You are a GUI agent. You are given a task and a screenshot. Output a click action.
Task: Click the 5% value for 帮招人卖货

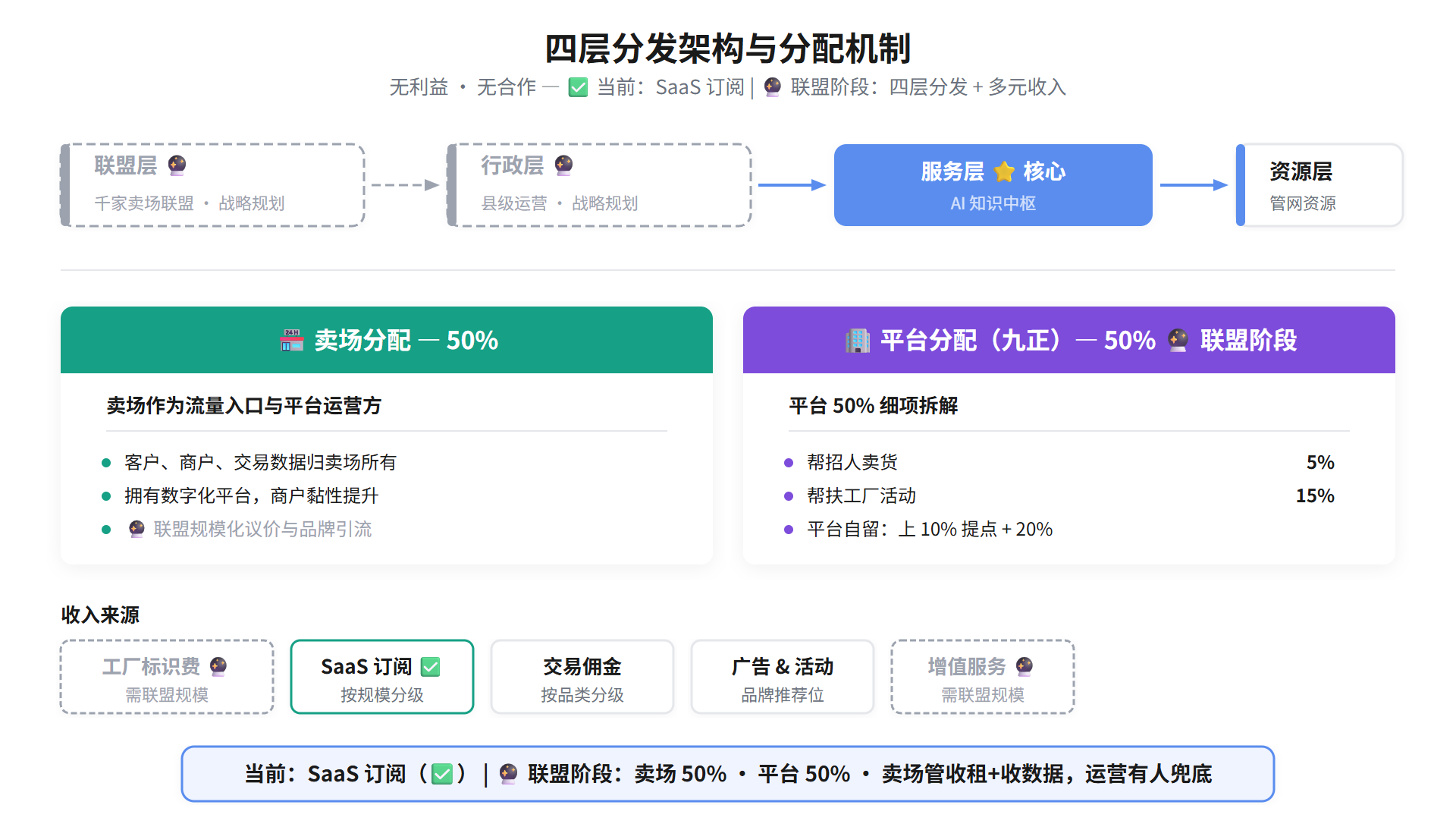pos(1320,462)
